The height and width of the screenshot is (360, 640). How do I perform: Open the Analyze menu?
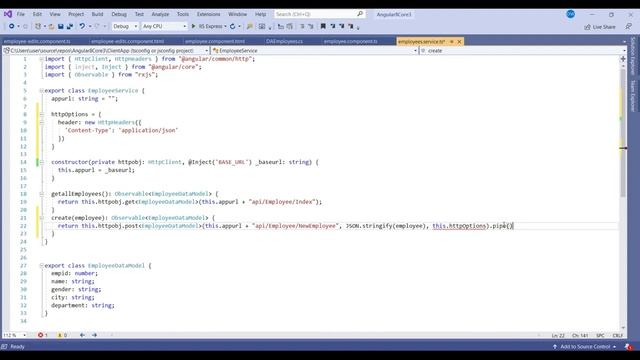160,14
